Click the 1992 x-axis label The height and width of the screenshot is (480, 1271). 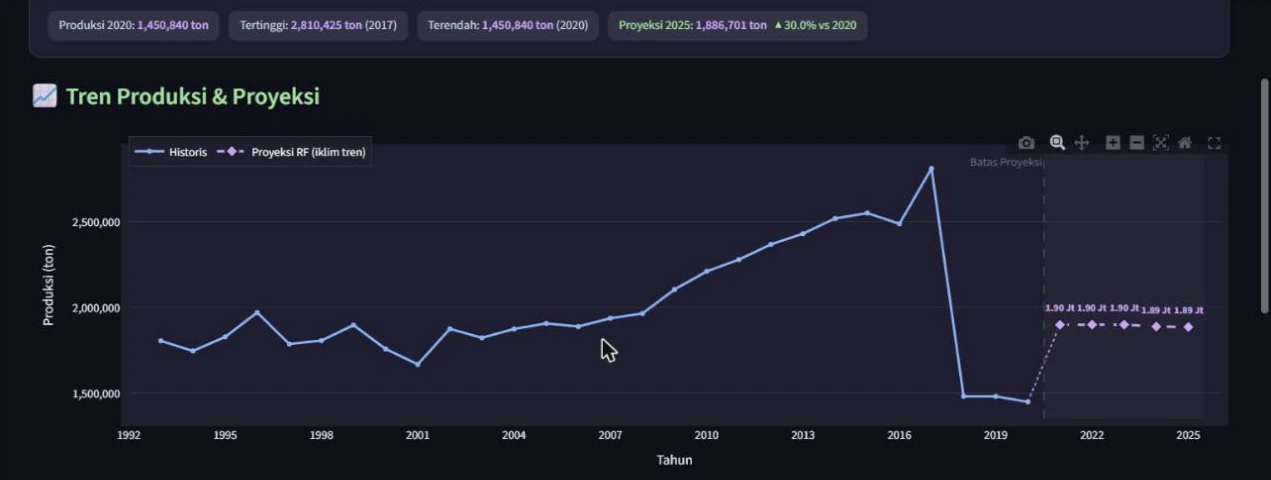129,435
